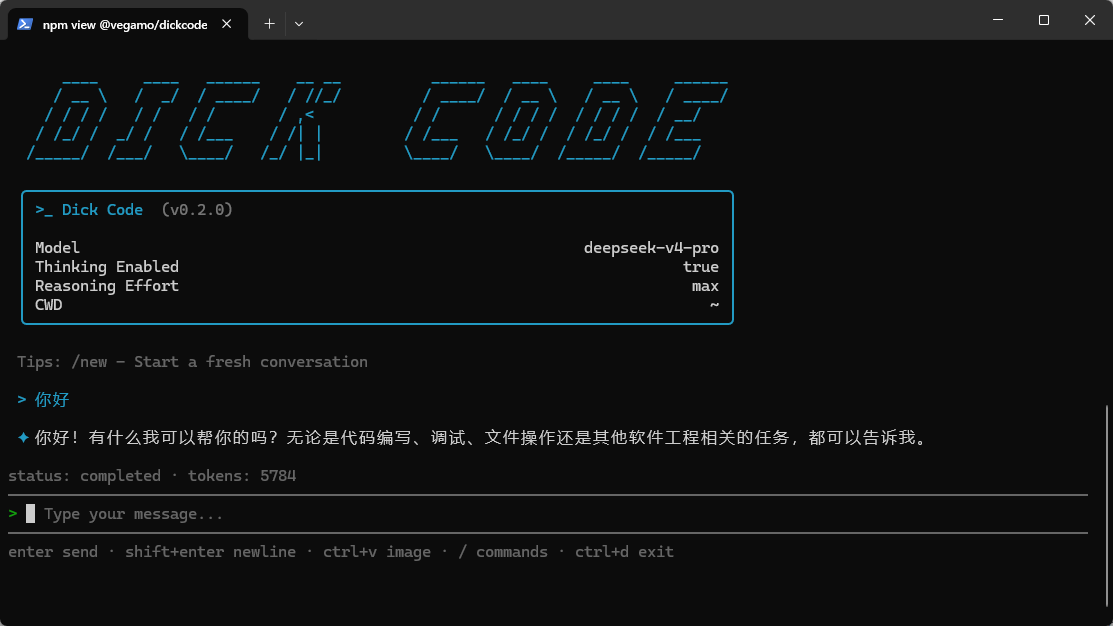This screenshot has height=626, width=1113.
Task: Click the '>_' prompt symbol in info box
Action: tap(44, 211)
